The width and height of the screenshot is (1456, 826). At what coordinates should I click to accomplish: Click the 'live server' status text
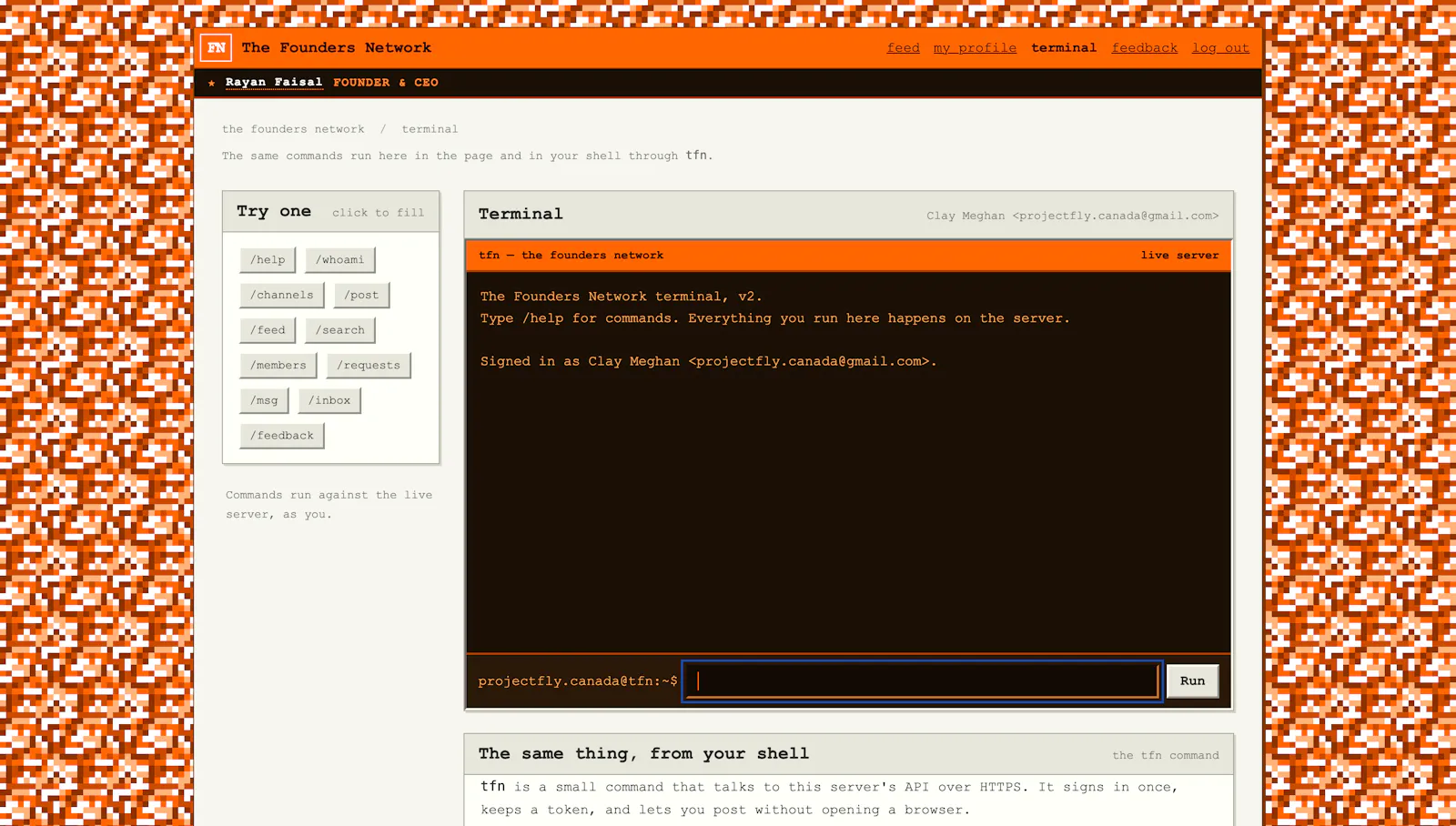1179,255
